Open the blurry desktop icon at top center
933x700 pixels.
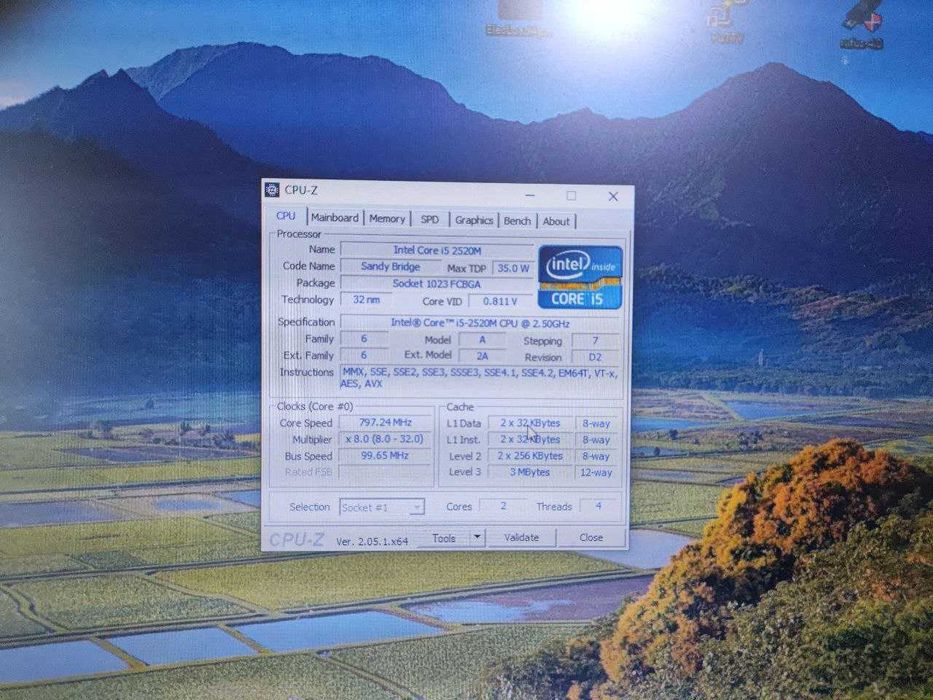pos(517,18)
